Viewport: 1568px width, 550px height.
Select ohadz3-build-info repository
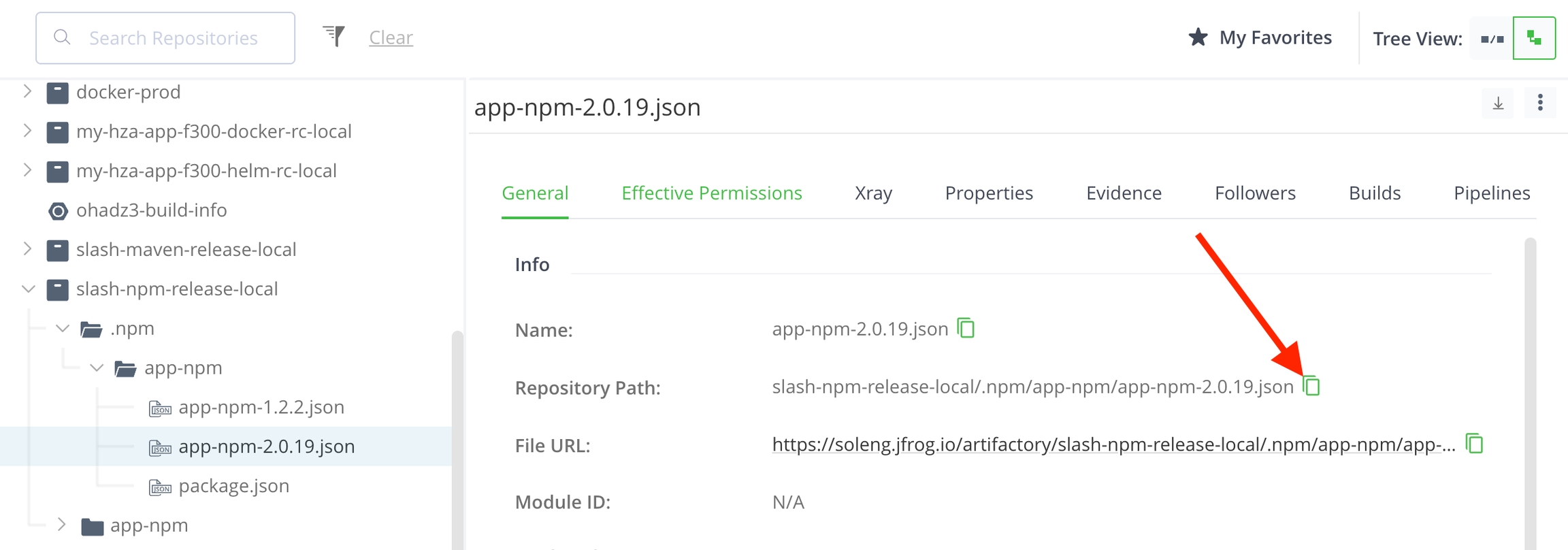coord(151,210)
